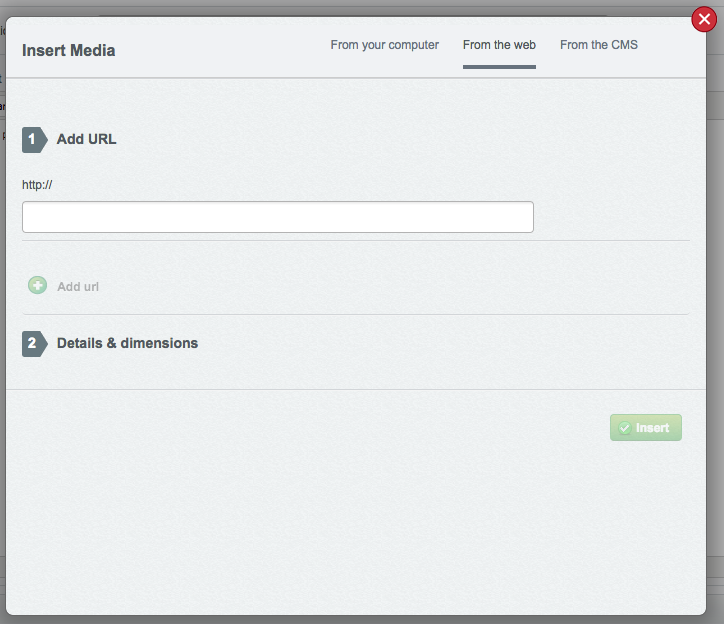Click the green plus icon
724x624 pixels.
click(x=37, y=286)
